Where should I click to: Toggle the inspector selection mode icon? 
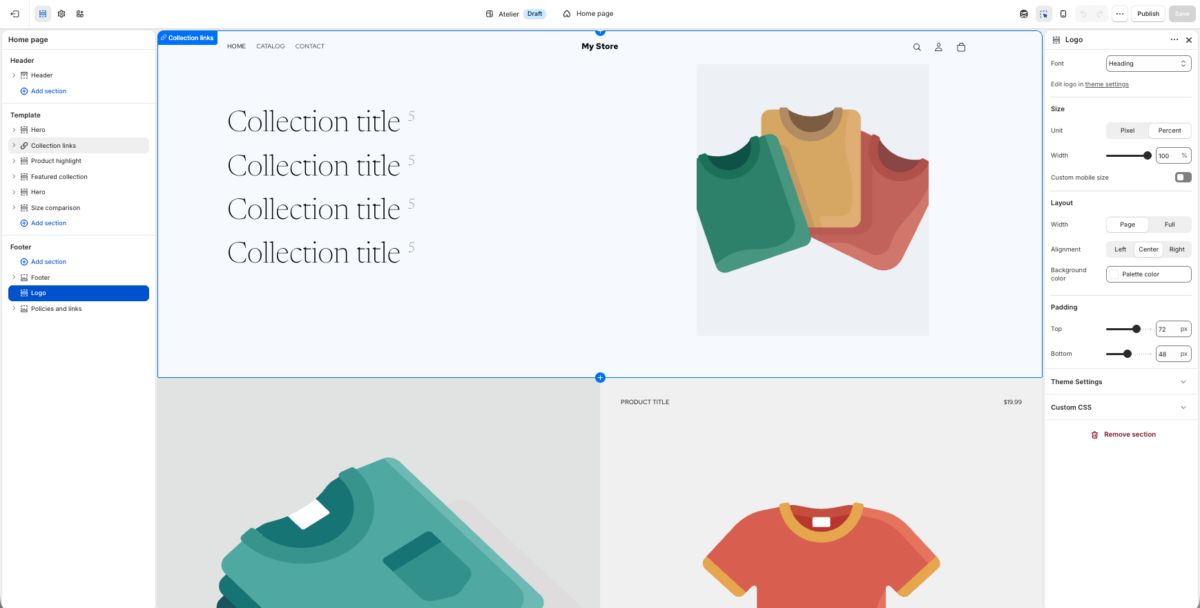click(x=1044, y=14)
